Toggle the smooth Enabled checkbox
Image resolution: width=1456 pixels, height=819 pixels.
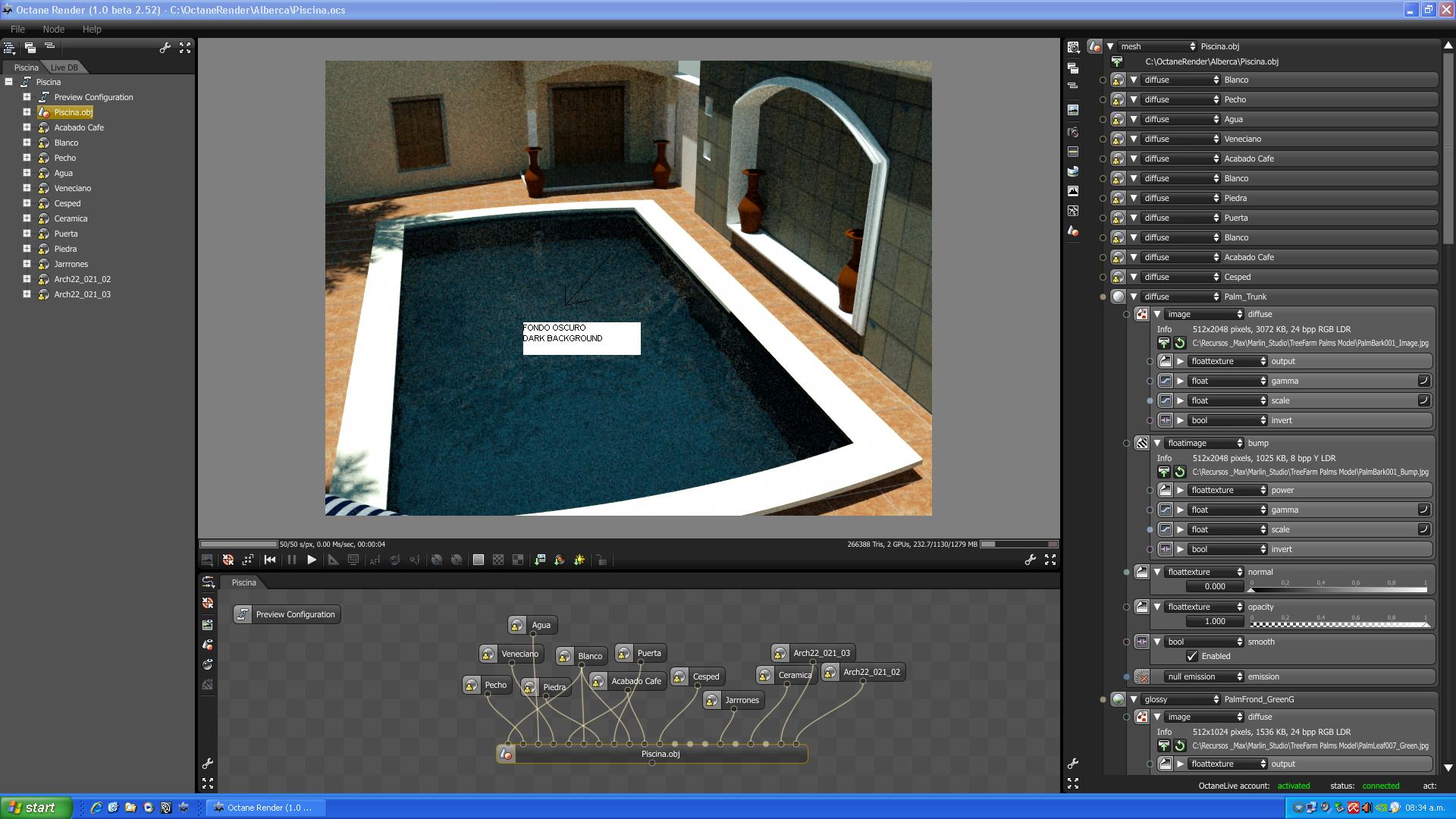[1192, 657]
